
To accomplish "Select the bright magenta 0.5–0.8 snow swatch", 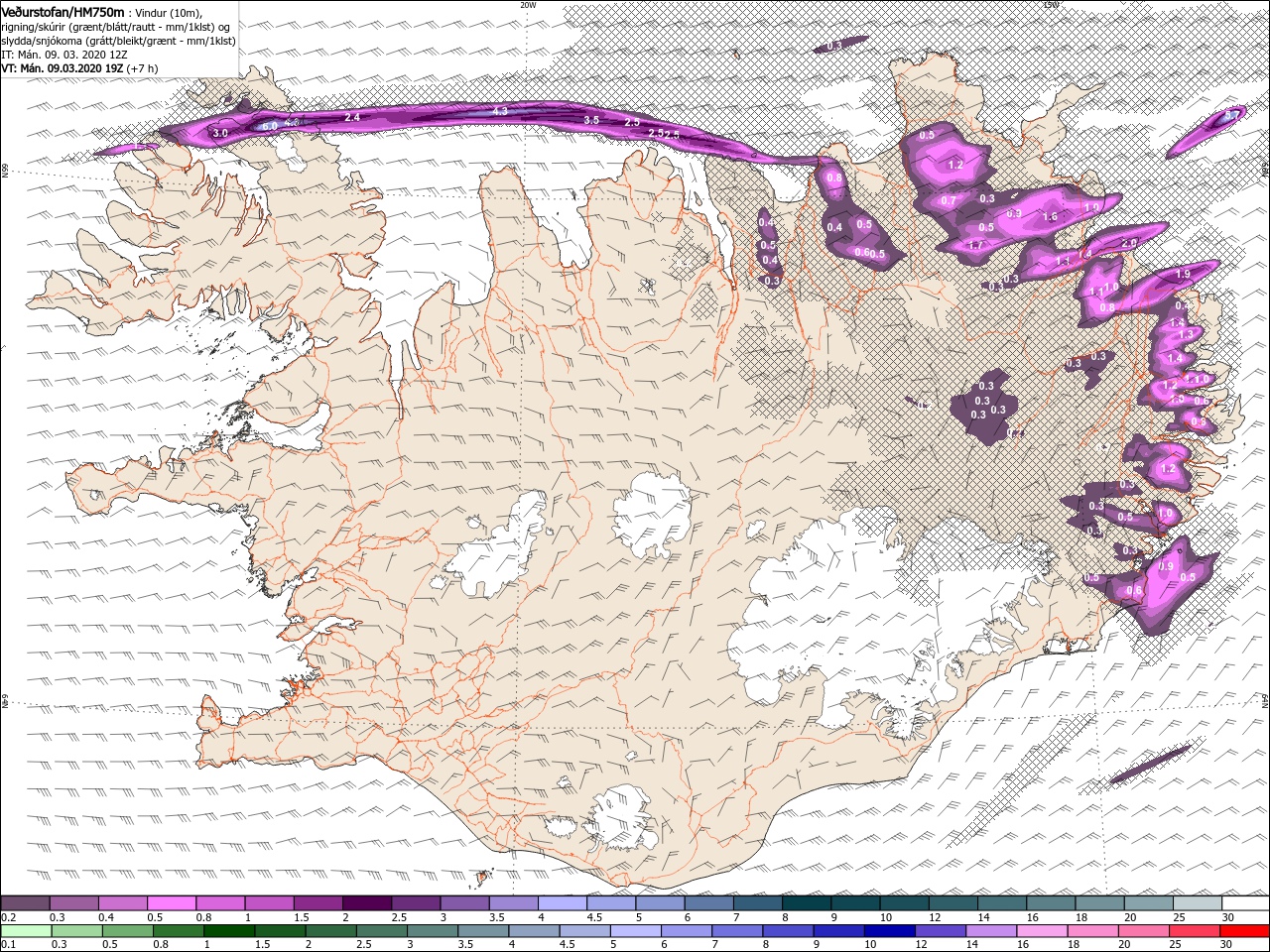I will [x=172, y=903].
